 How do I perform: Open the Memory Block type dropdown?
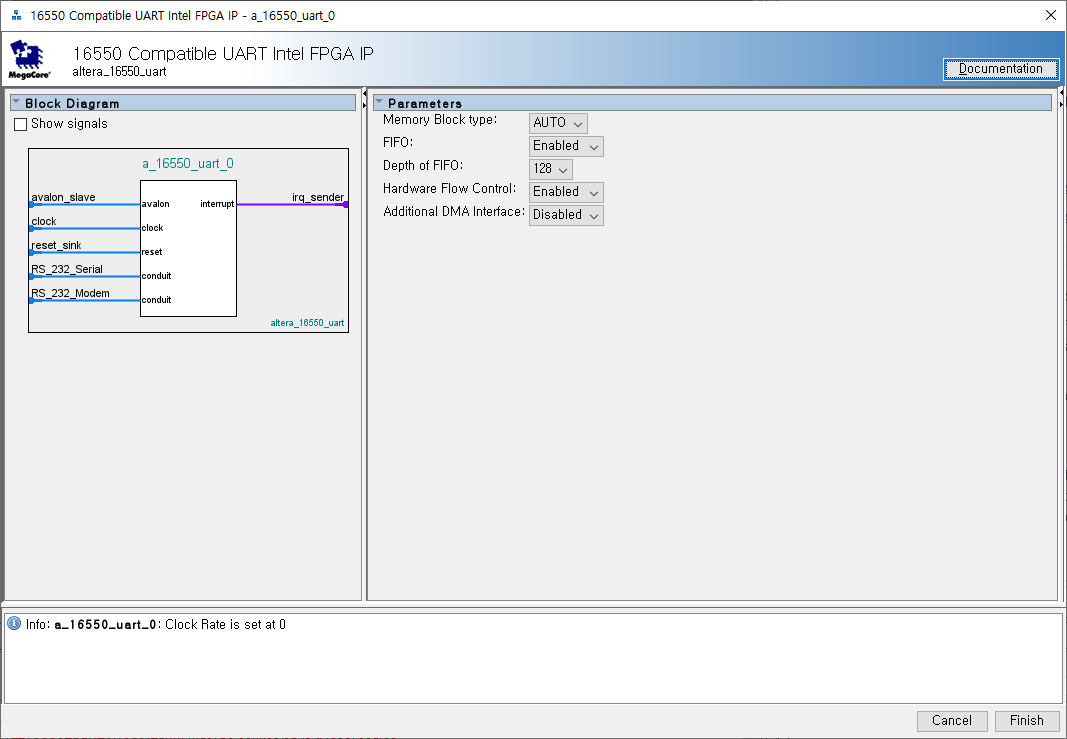(x=558, y=123)
